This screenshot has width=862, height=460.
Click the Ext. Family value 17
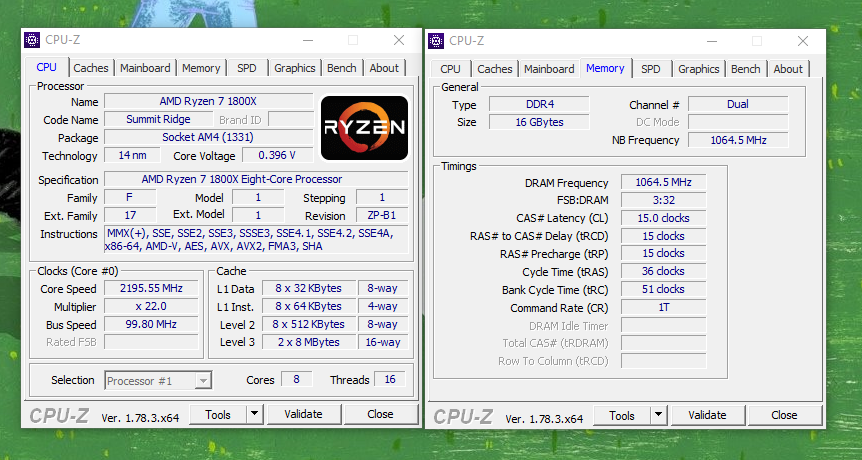(x=130, y=215)
